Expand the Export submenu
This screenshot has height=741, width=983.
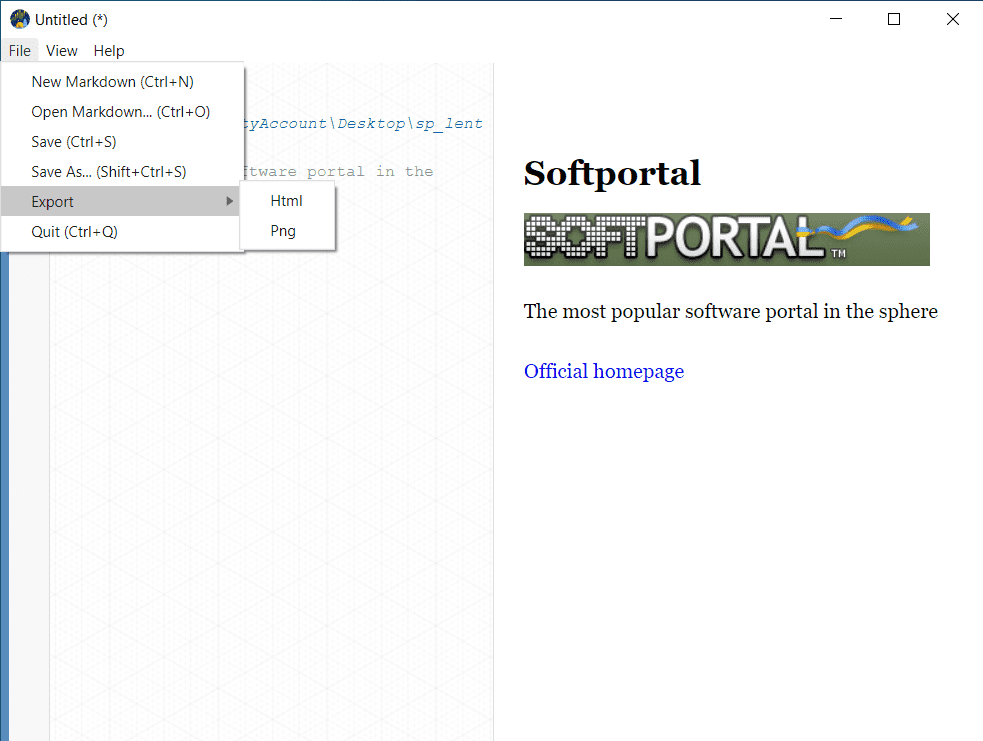click(120, 201)
